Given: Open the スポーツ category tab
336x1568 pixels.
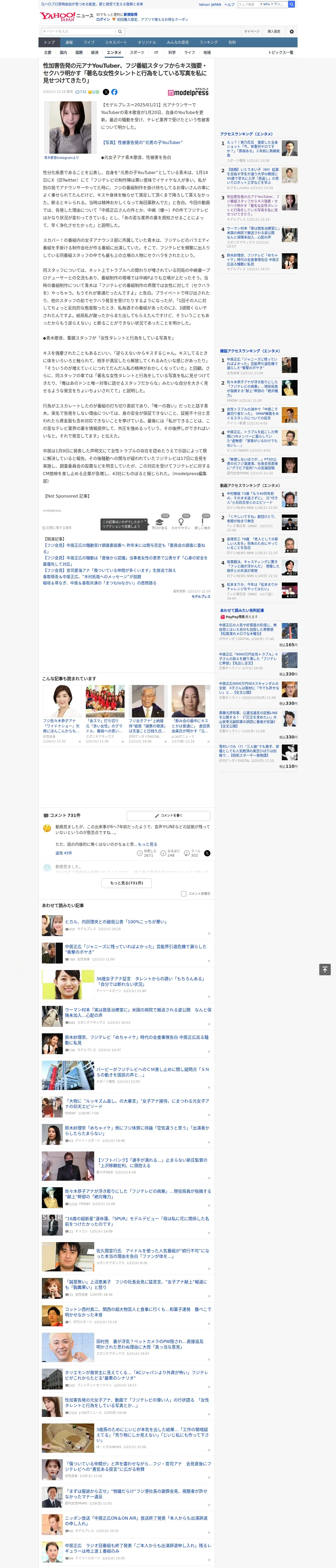Looking at the screenshot, I should [137, 52].
